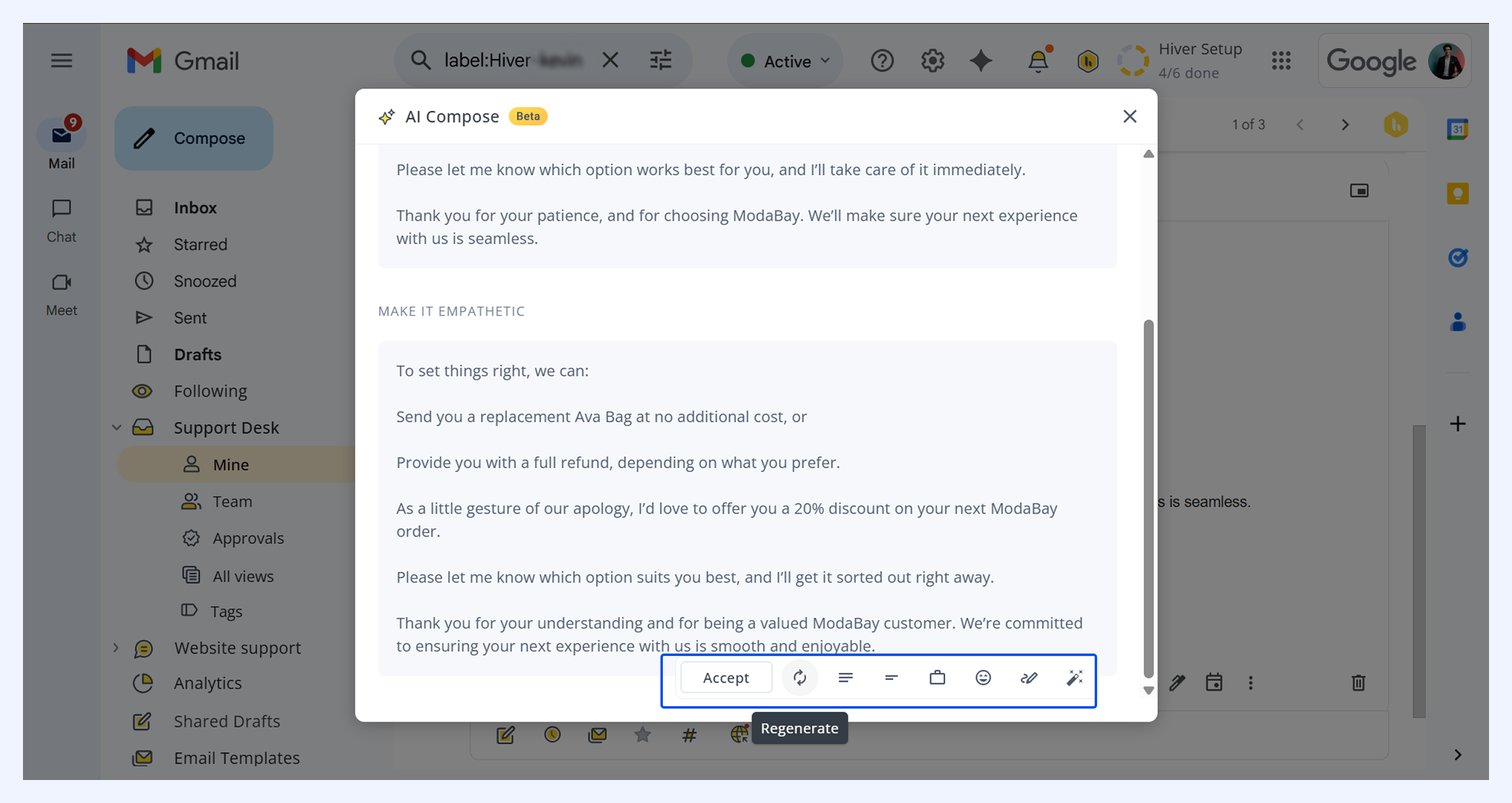
Task: Click the trash icon to discard the draft
Action: (x=1358, y=683)
